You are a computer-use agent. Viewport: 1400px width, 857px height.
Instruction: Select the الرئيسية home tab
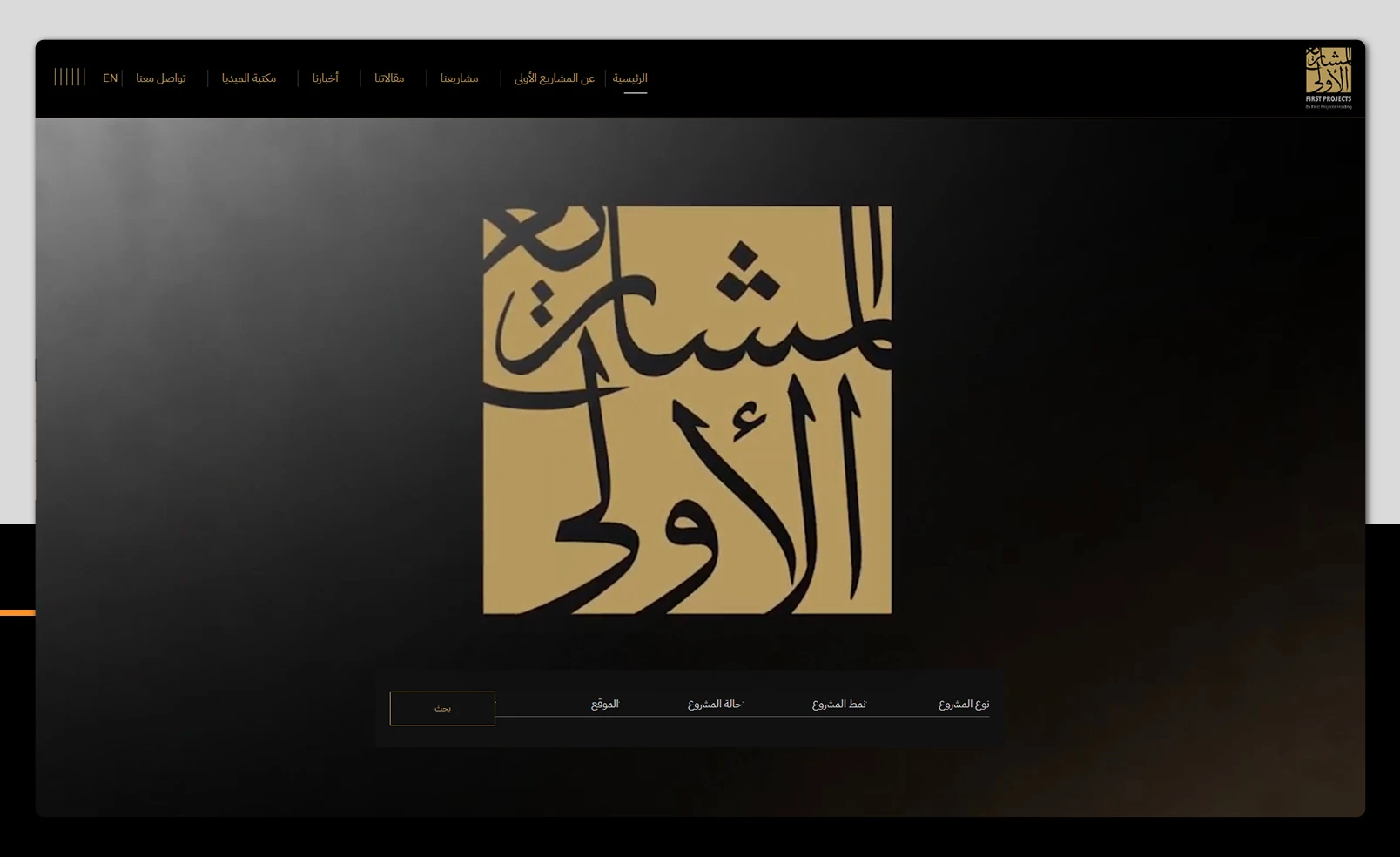click(630, 78)
